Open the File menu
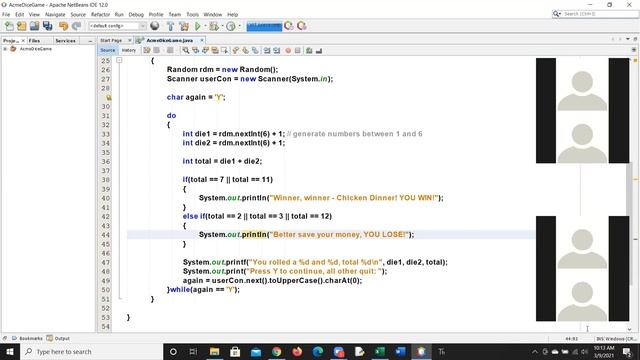Image resolution: width=640 pixels, height=360 pixels. [6, 14]
